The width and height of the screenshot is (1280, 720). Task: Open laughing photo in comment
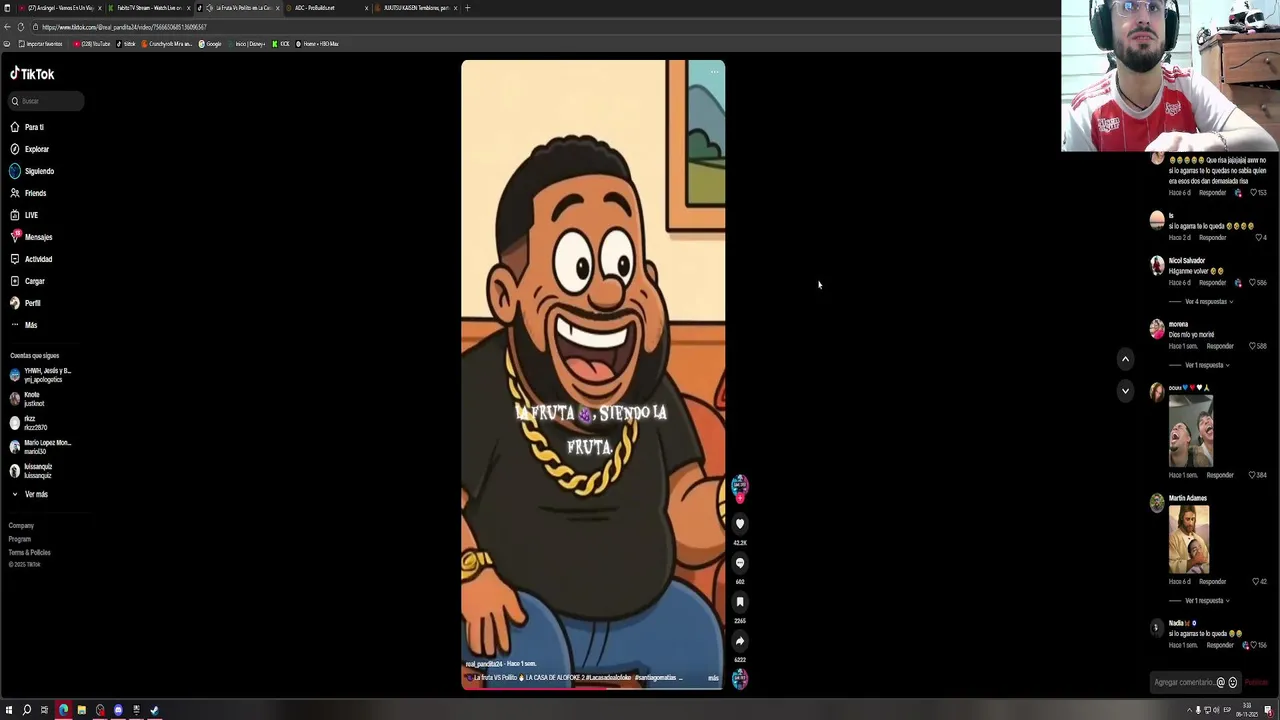point(1190,431)
